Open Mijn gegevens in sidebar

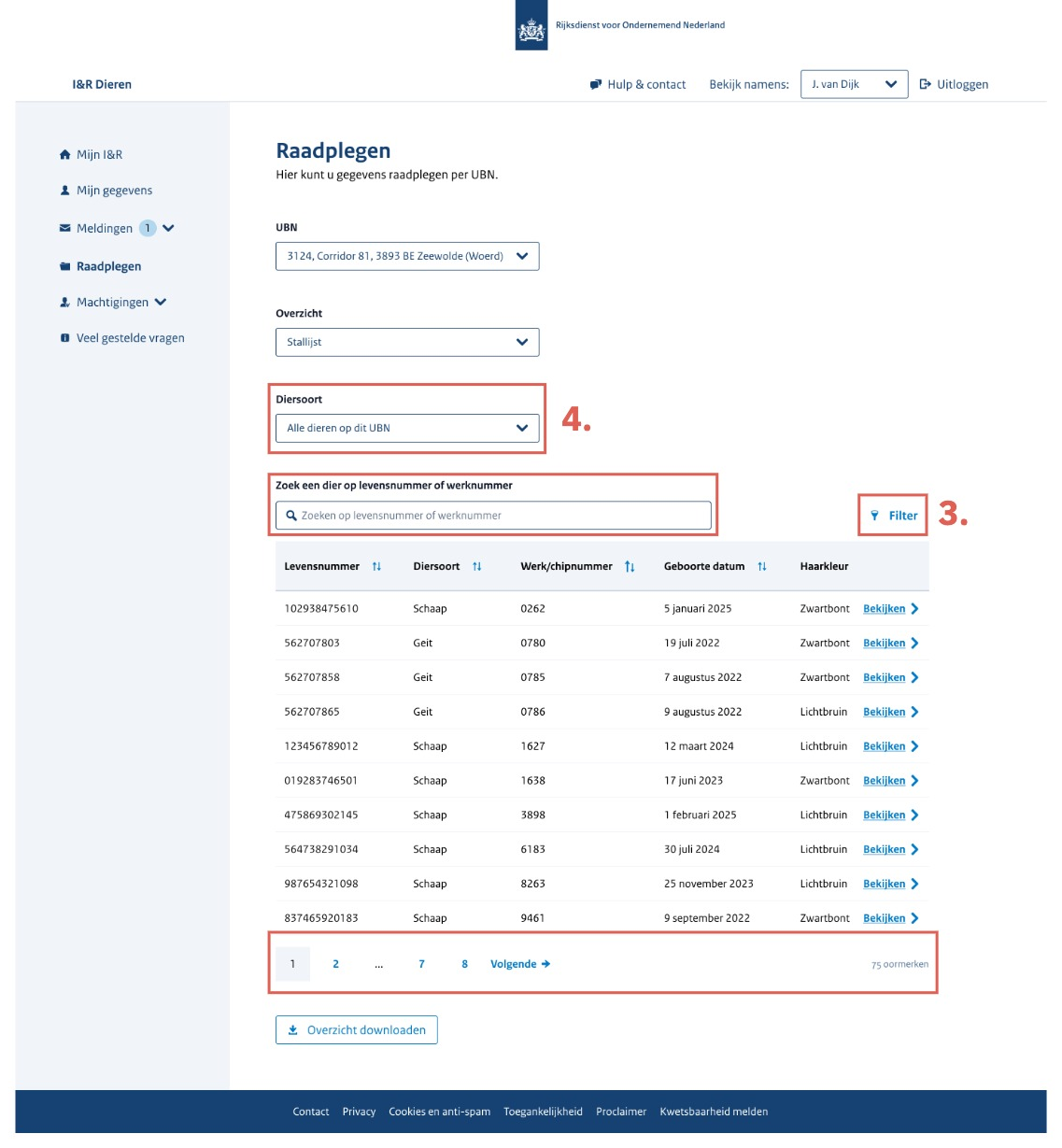click(x=114, y=191)
